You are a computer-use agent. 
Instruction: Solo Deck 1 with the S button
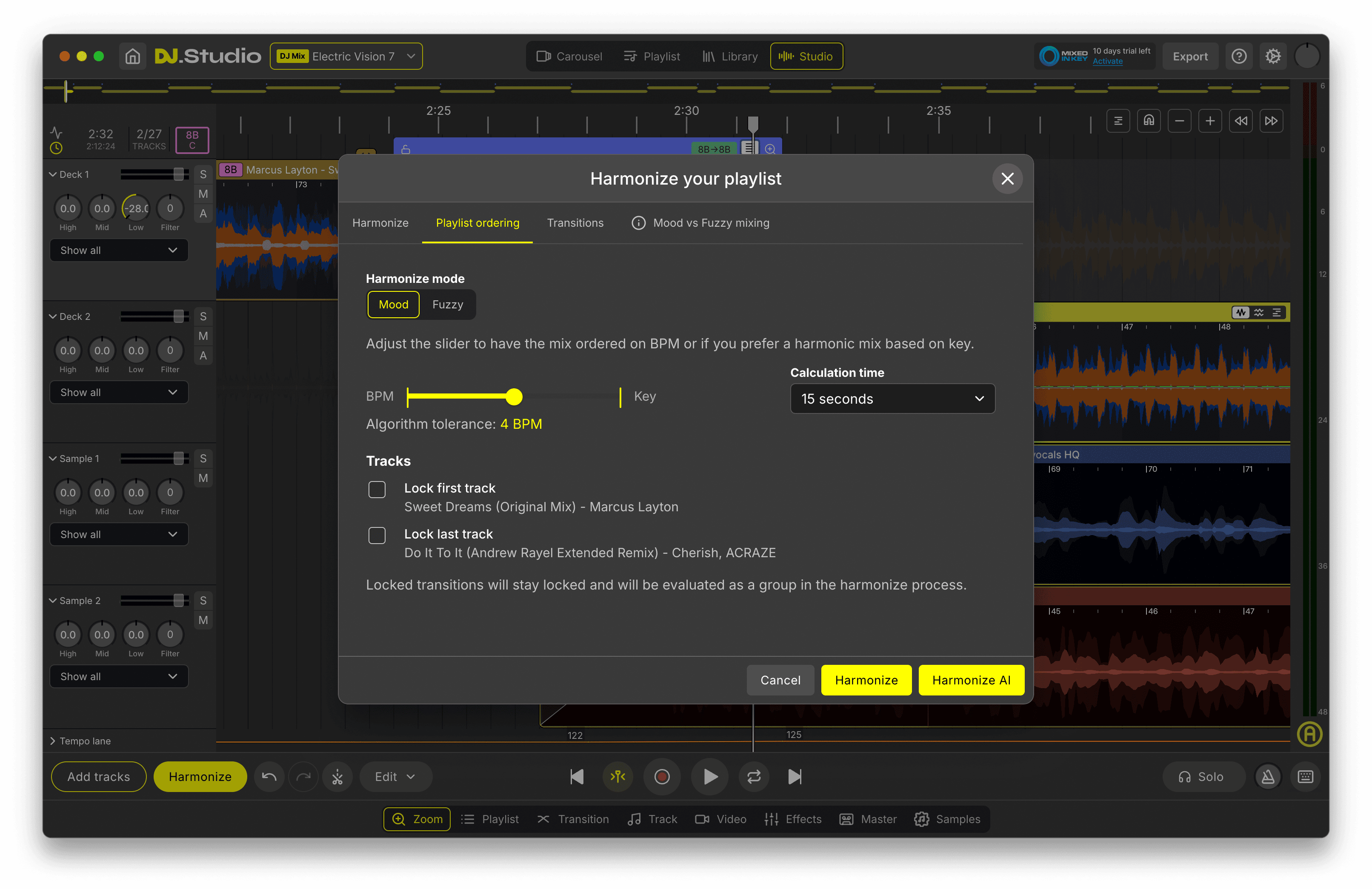203,174
